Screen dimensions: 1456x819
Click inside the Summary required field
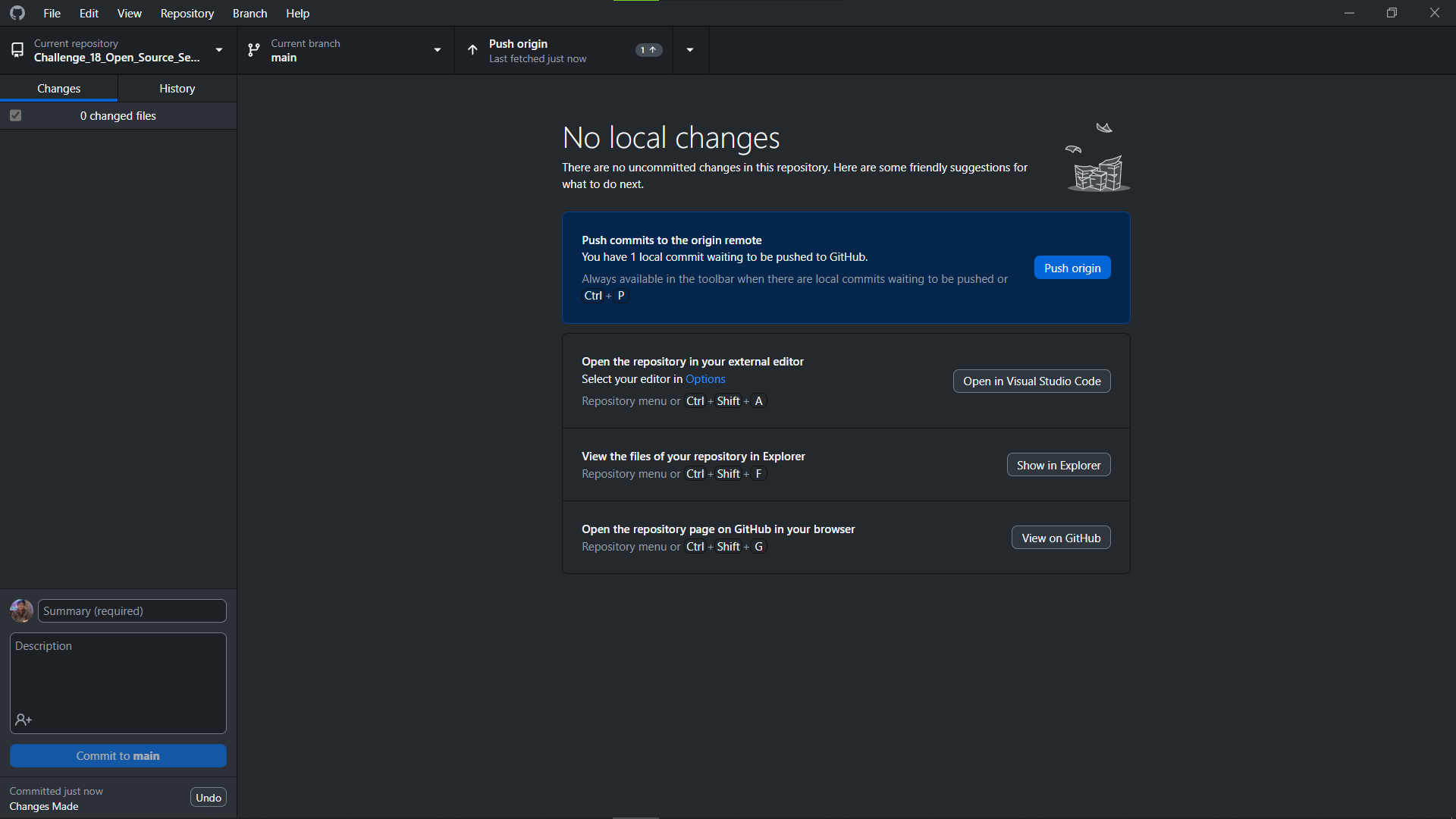tap(130, 610)
